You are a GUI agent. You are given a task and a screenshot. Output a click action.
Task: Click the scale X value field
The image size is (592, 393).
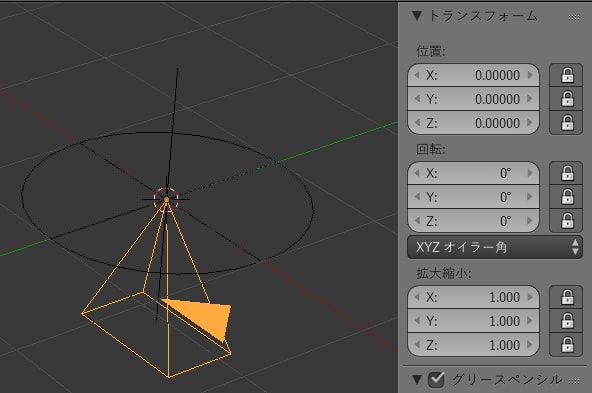point(473,297)
